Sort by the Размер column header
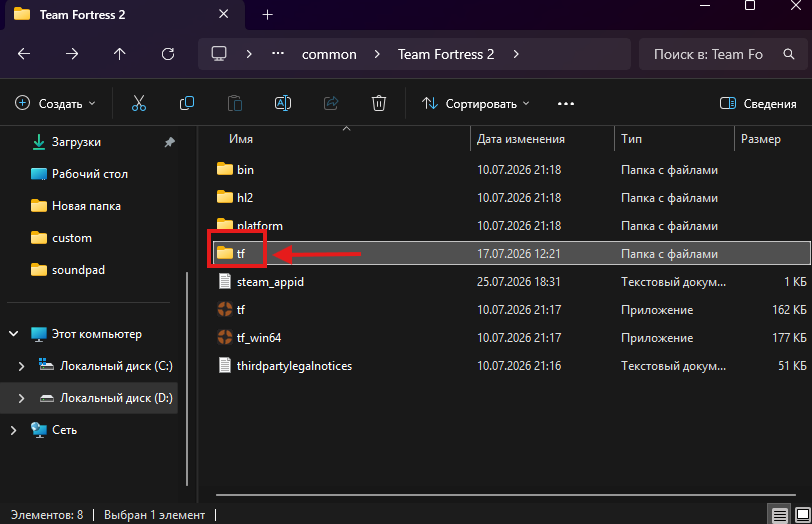The width and height of the screenshot is (812, 524). [x=760, y=139]
